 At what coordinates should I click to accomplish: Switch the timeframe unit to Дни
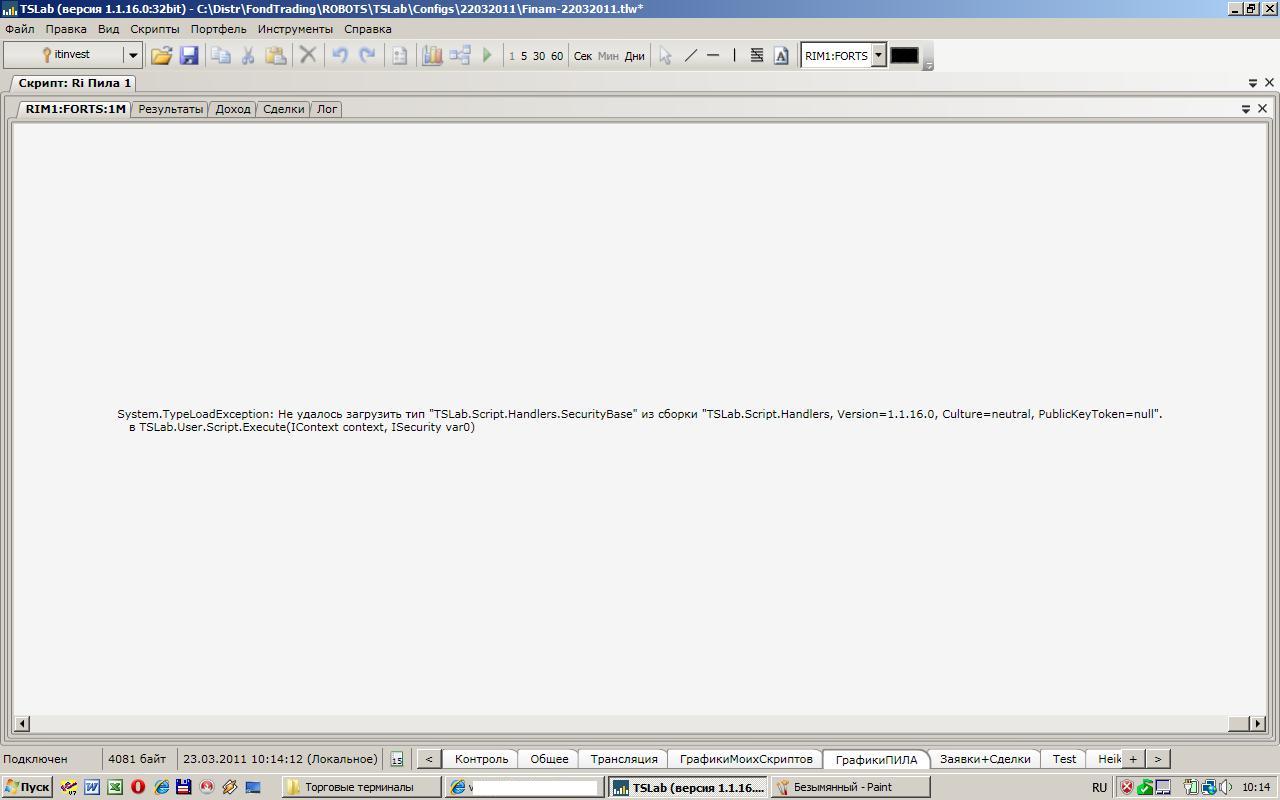click(635, 56)
